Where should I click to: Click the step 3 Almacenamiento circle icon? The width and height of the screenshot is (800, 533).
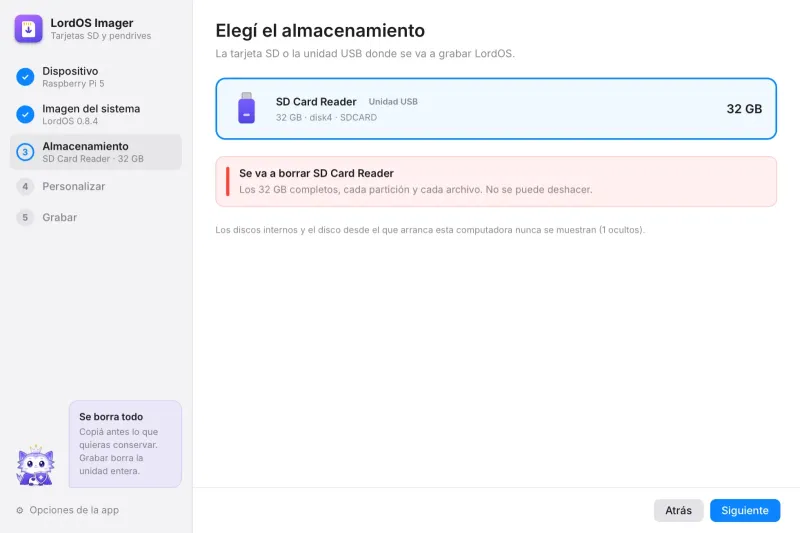25,152
